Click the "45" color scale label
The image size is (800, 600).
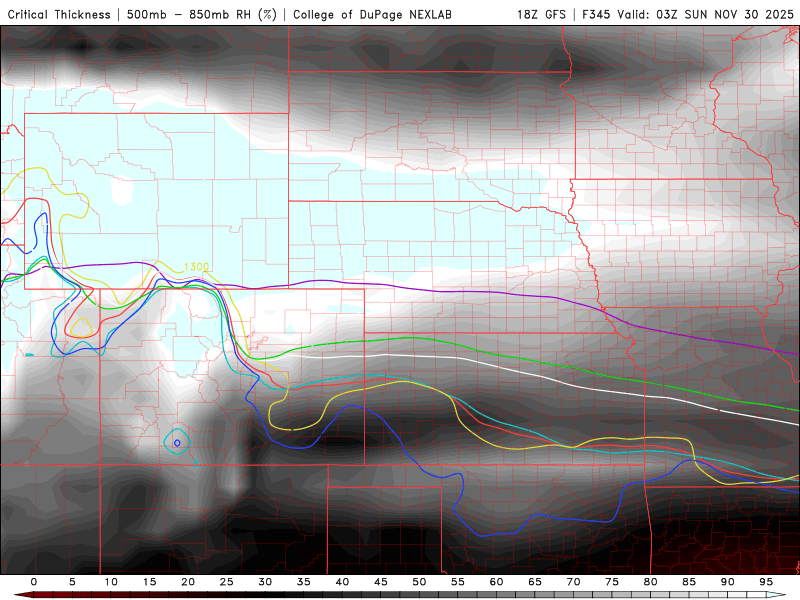click(x=381, y=582)
